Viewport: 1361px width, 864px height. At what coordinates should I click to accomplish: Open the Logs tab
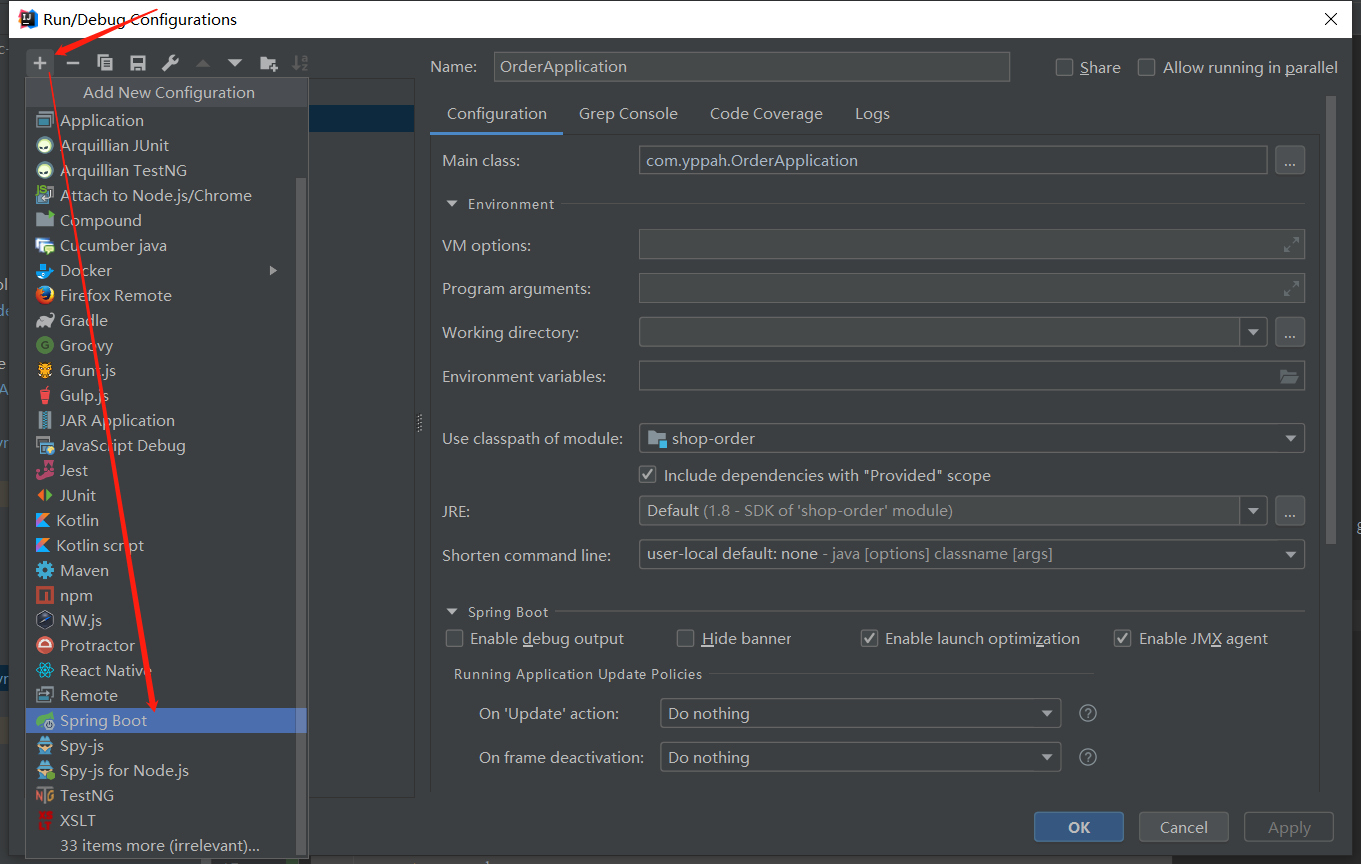(x=872, y=114)
